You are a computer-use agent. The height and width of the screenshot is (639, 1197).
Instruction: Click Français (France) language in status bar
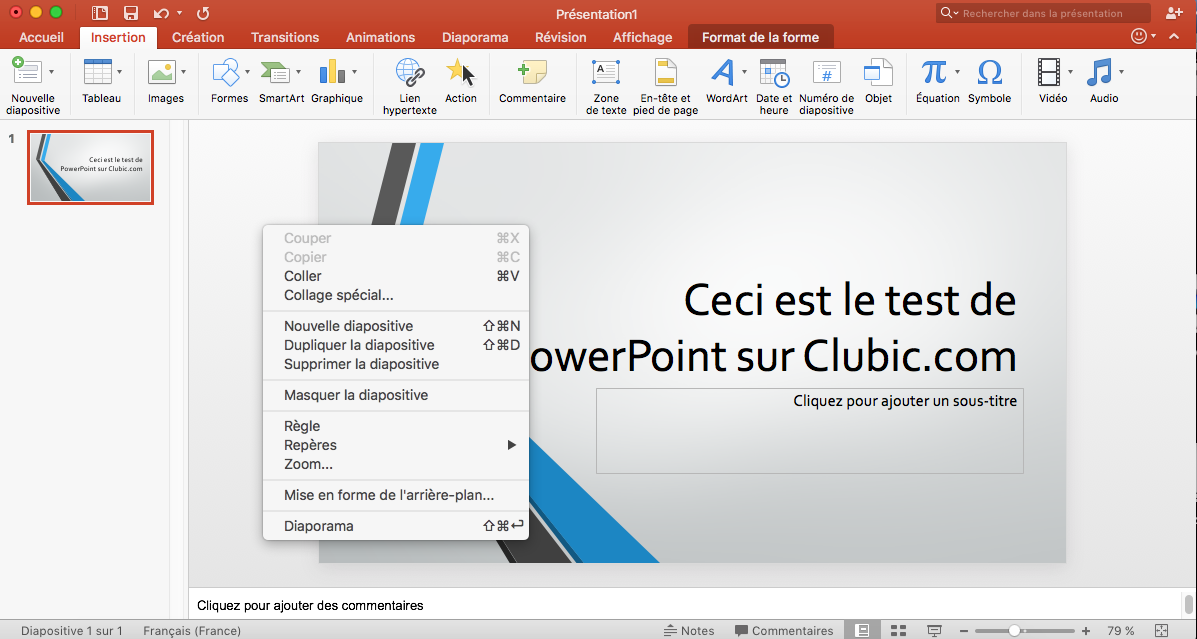(192, 631)
